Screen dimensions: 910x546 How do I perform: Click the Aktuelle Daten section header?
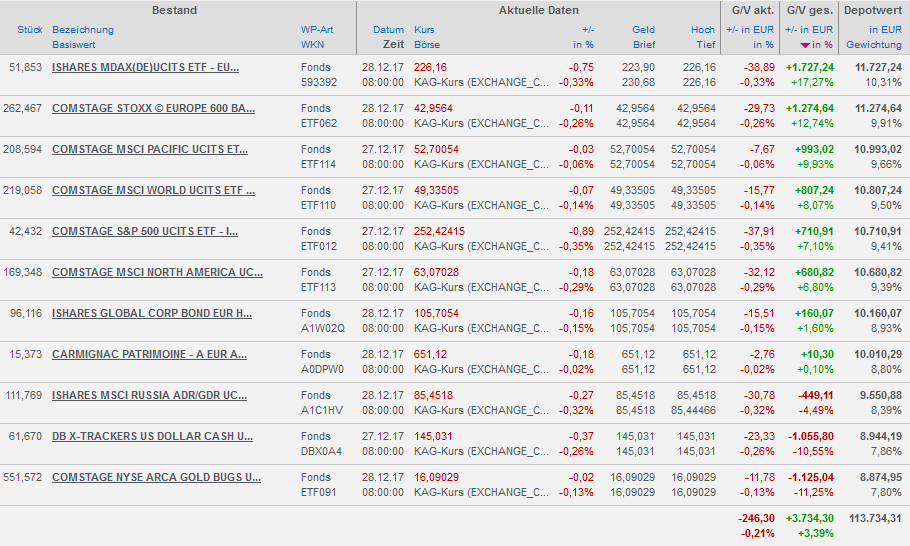[x=539, y=10]
